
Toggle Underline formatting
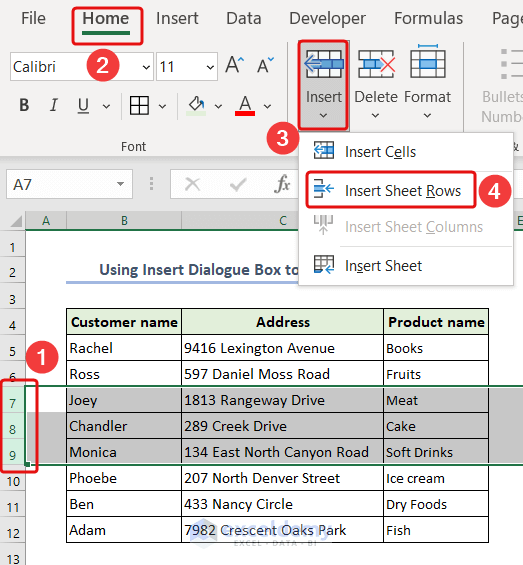[x=83, y=105]
